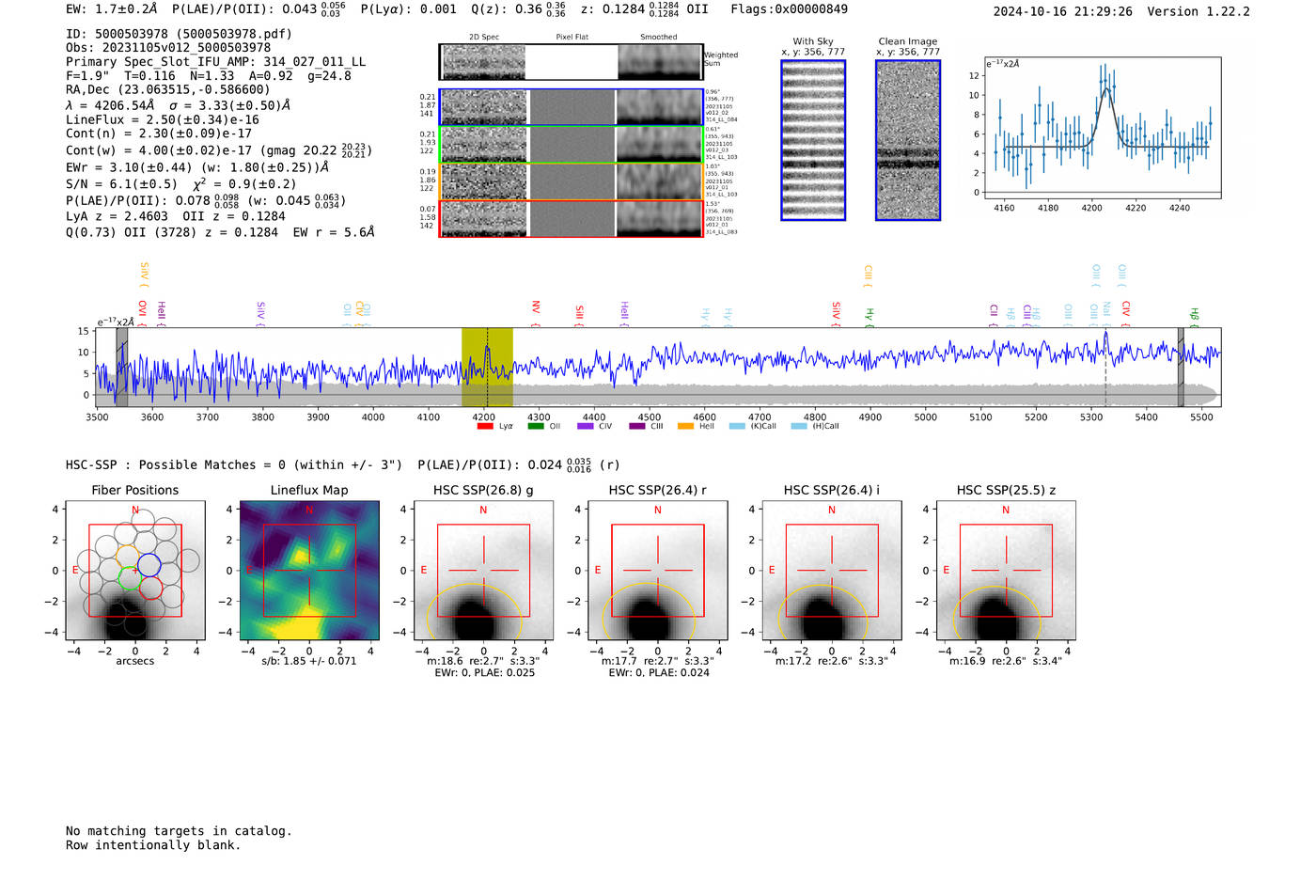Click the dashed vertical line near 5325

click(1105, 368)
